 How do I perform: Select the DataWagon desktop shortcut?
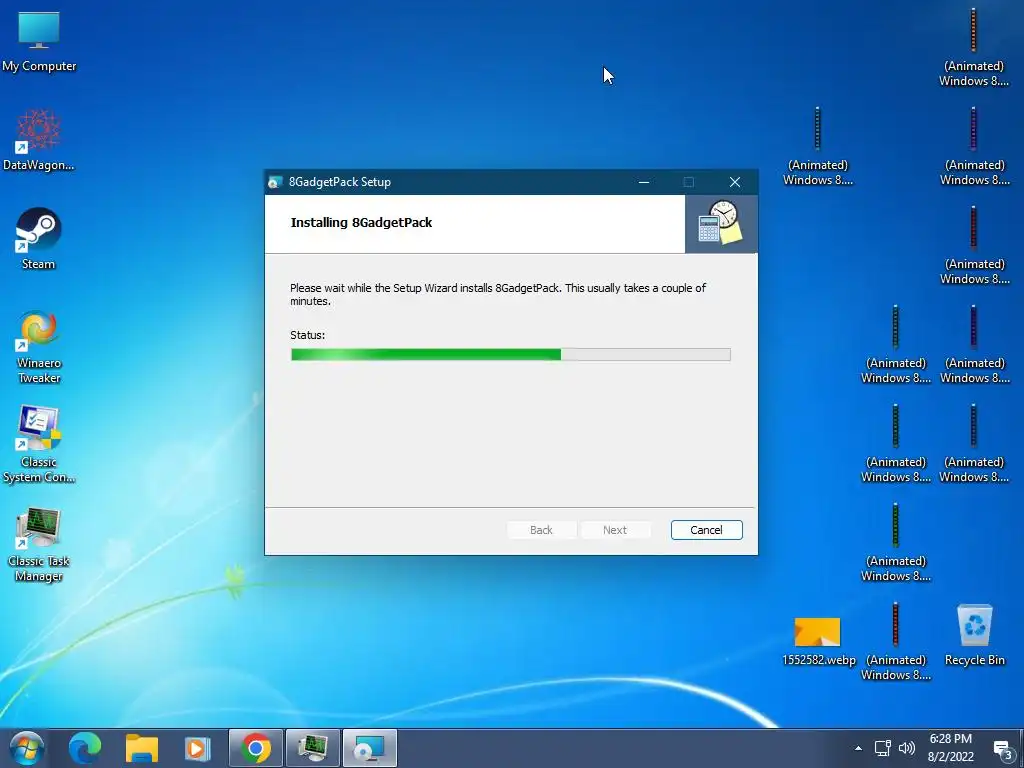[x=39, y=140]
